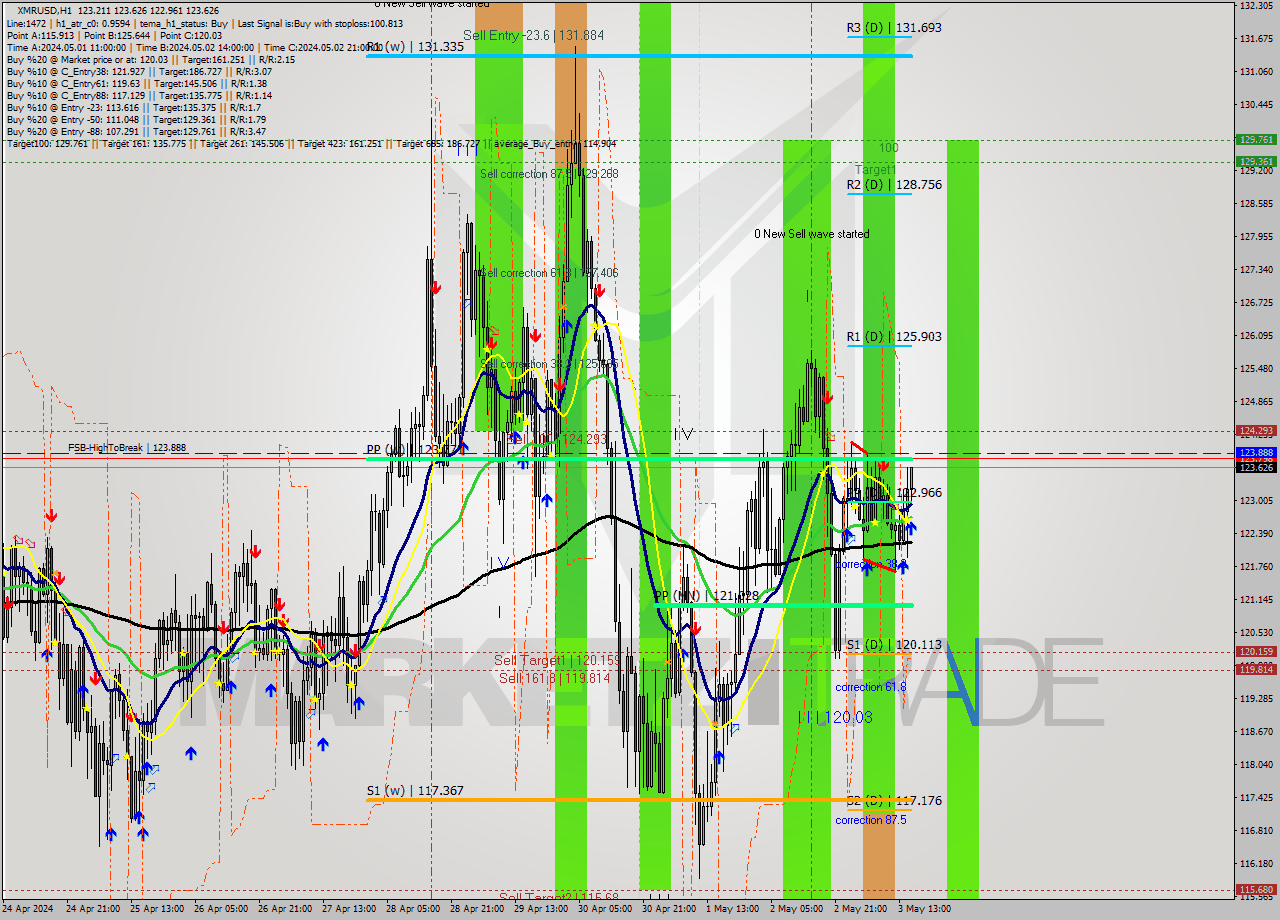The height and width of the screenshot is (920, 1280).
Task: Click the 121.760 price scale value
Action: tap(1256, 566)
